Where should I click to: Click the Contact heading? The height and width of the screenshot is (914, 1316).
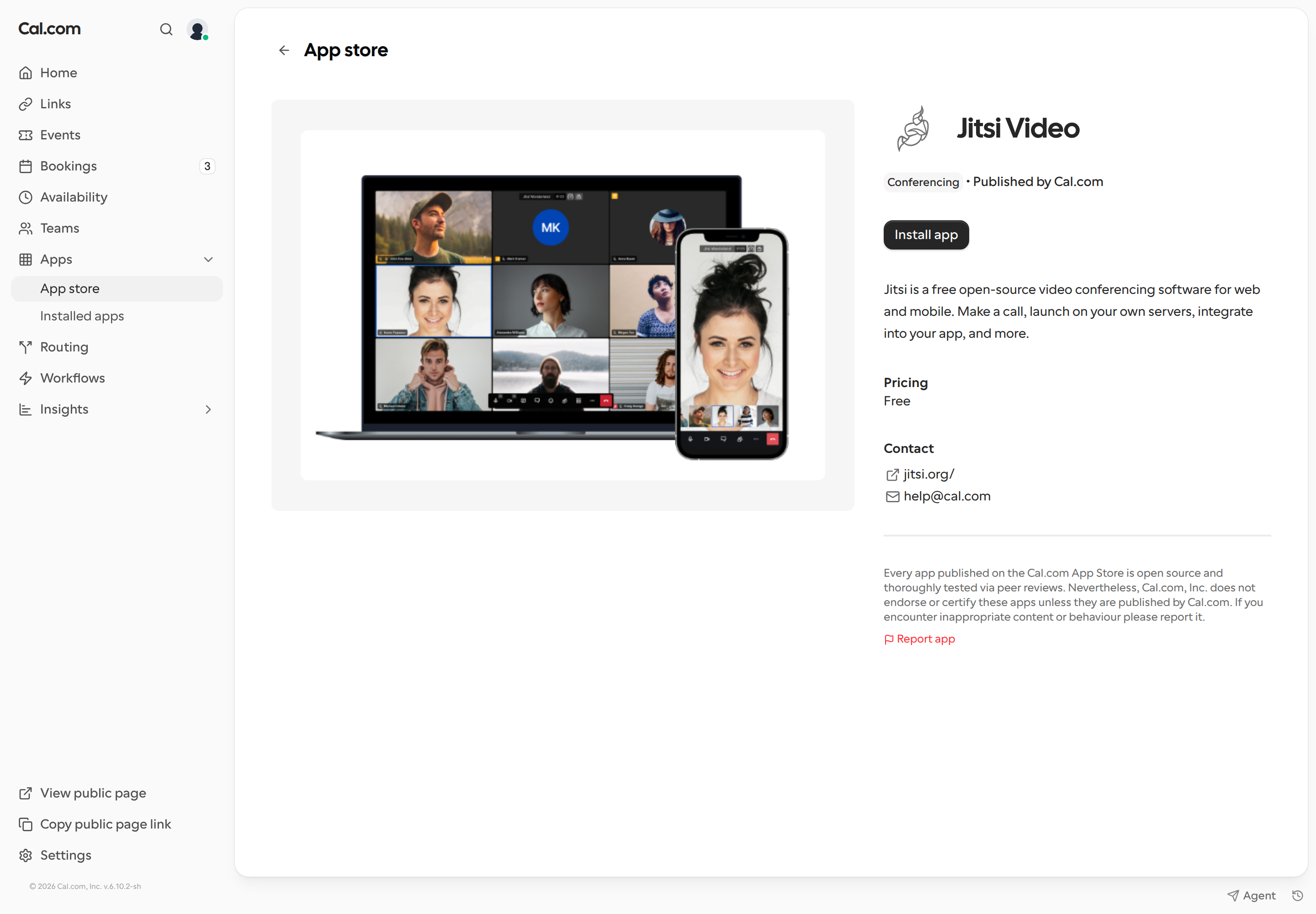point(908,448)
